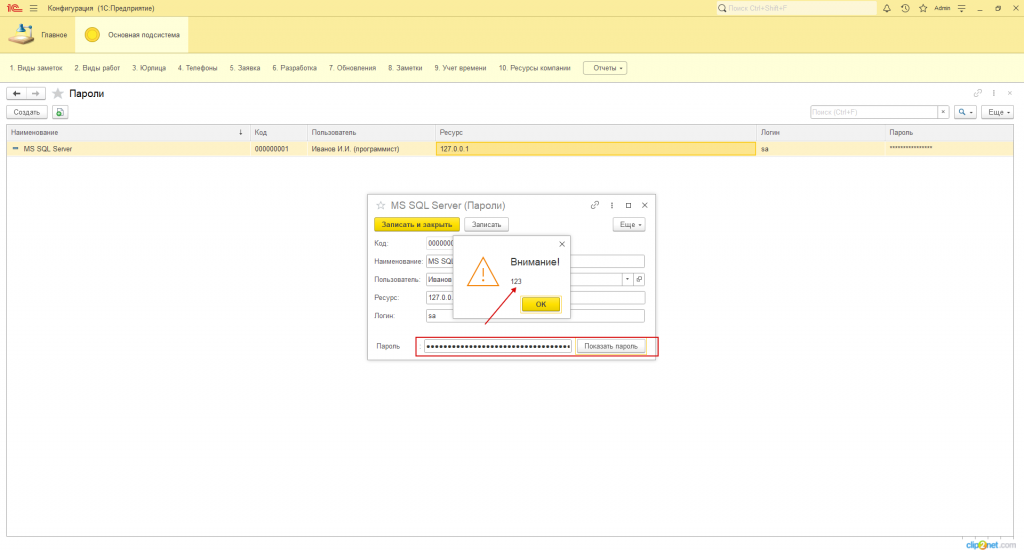
Task: Open history clock icon
Action: pyautogui.click(x=904, y=8)
